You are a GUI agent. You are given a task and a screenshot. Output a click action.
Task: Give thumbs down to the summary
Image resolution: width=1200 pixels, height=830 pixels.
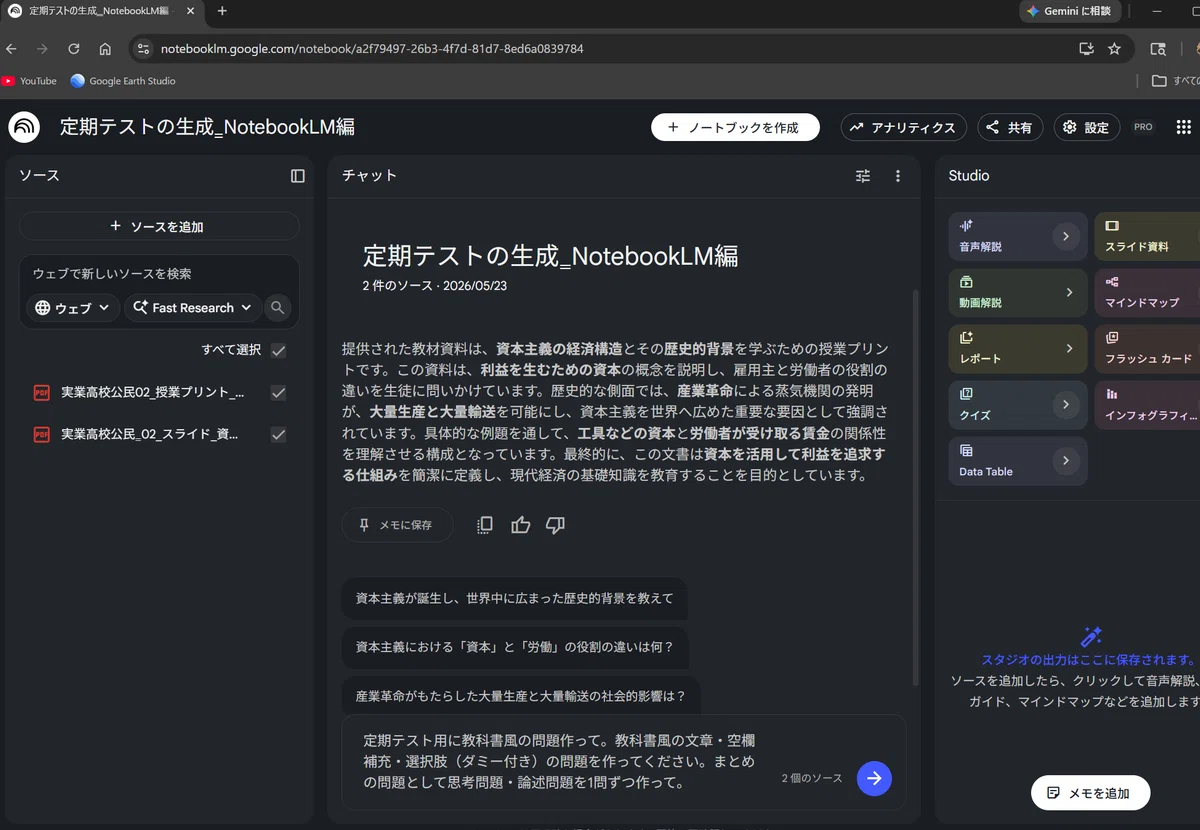(x=555, y=525)
